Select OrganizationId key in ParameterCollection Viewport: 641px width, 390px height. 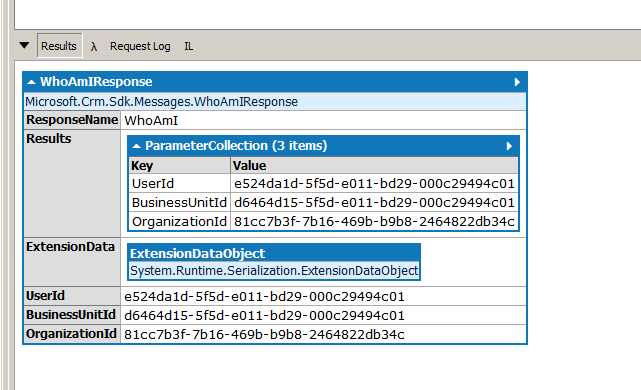(179, 222)
